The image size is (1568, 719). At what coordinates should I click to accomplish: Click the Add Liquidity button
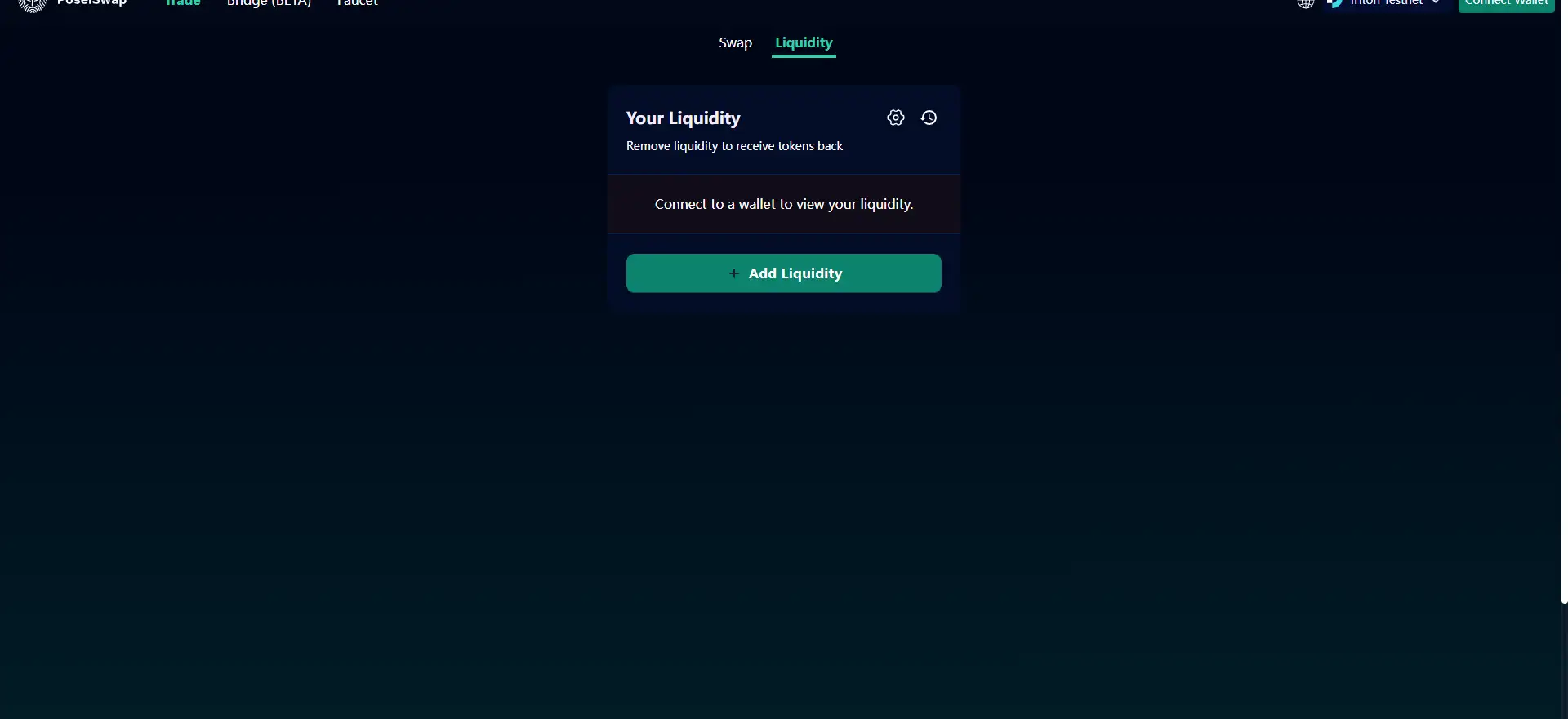[x=784, y=273]
